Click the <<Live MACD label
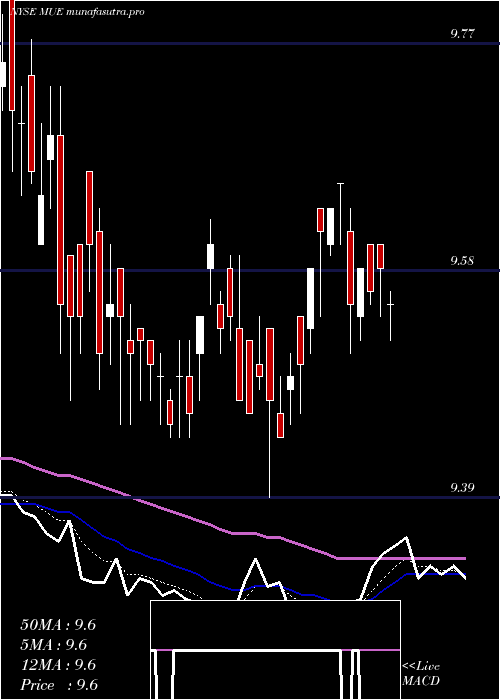The width and height of the screenshot is (500, 700). (x=421, y=674)
